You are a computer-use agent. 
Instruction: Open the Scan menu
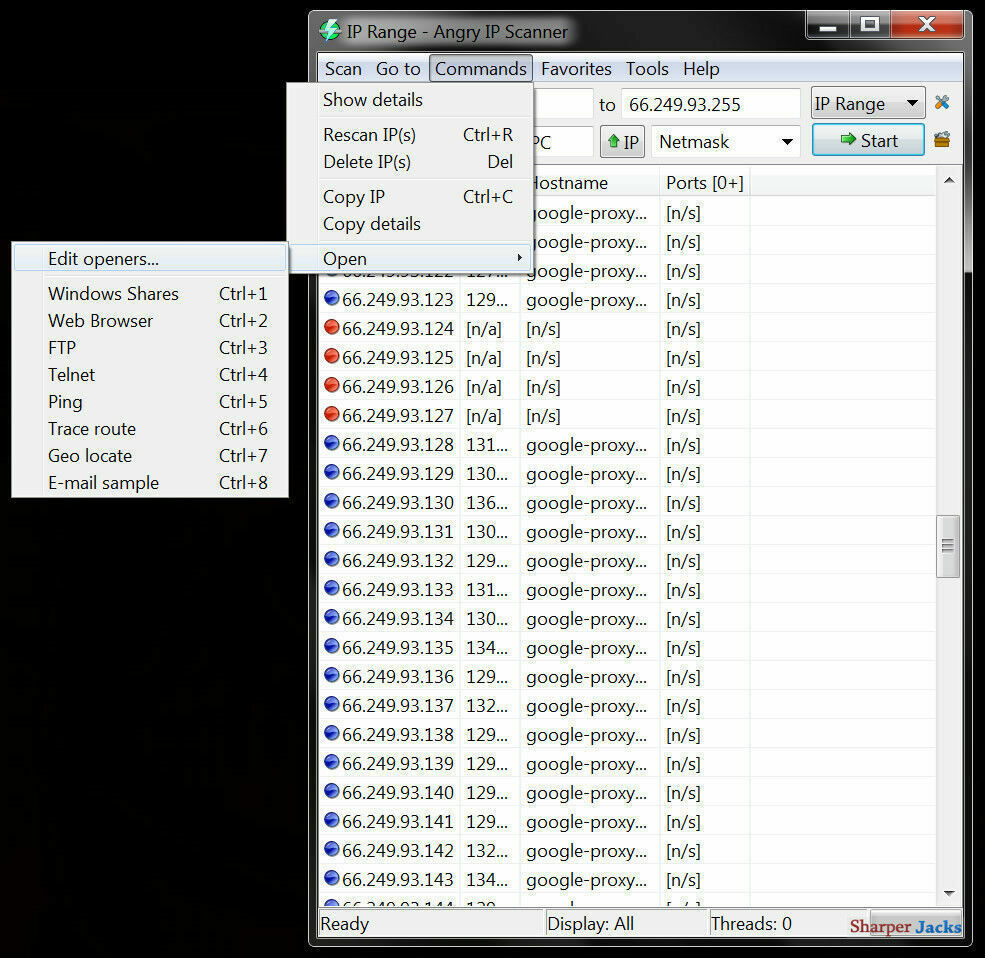tap(343, 68)
